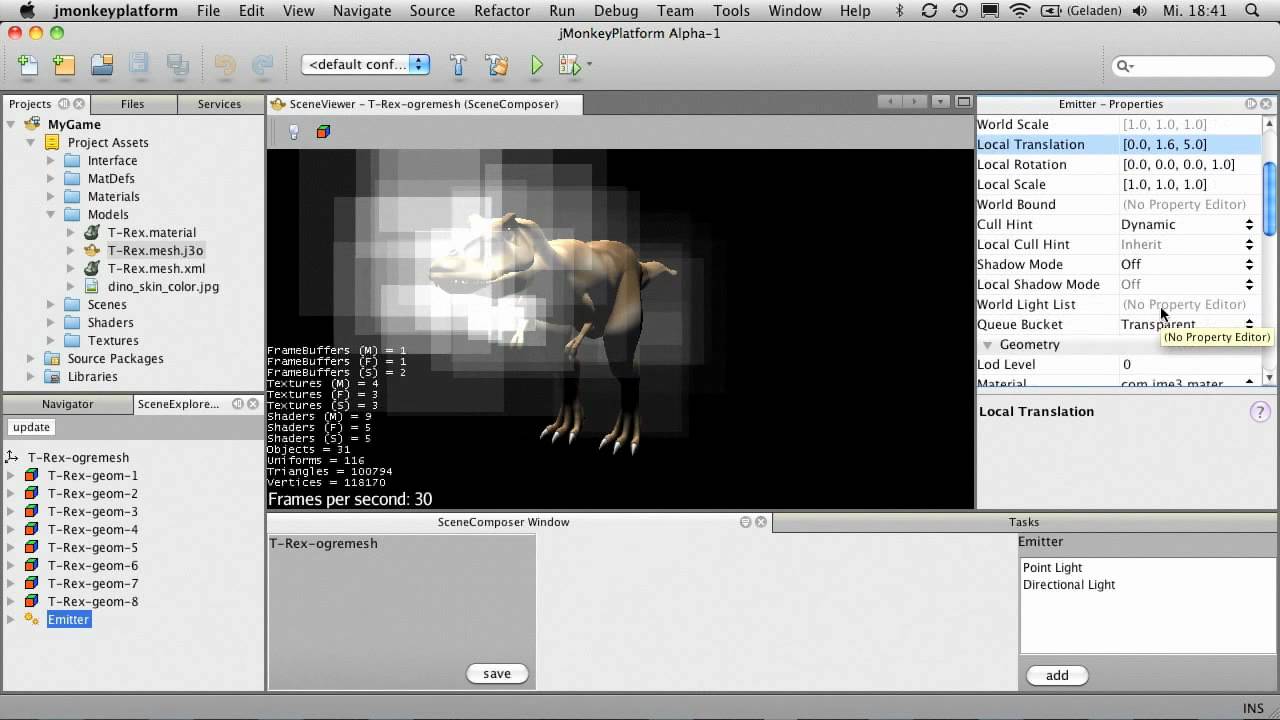Click the save button in SceneComposer

[x=497, y=674]
